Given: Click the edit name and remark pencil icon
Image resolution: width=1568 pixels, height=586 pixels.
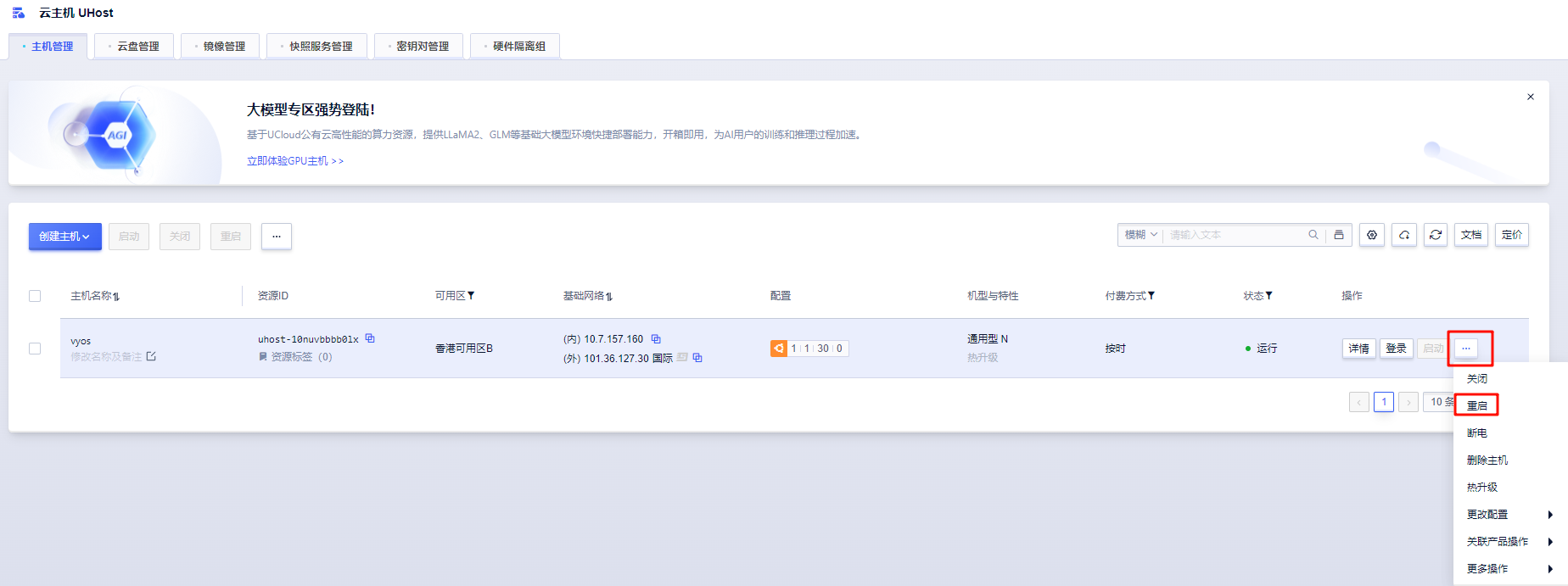Looking at the screenshot, I should pos(151,356).
